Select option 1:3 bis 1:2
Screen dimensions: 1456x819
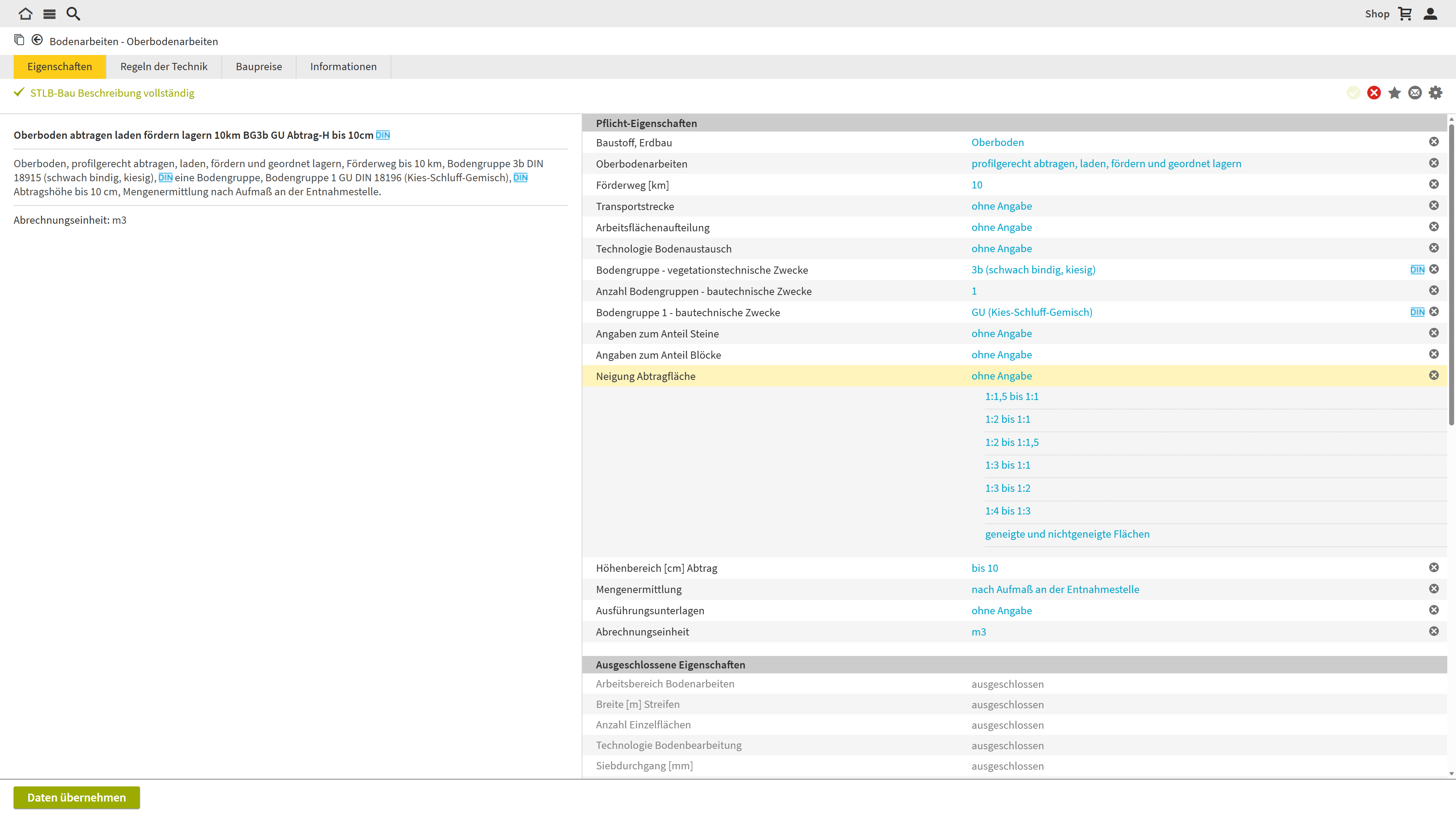tap(1007, 488)
